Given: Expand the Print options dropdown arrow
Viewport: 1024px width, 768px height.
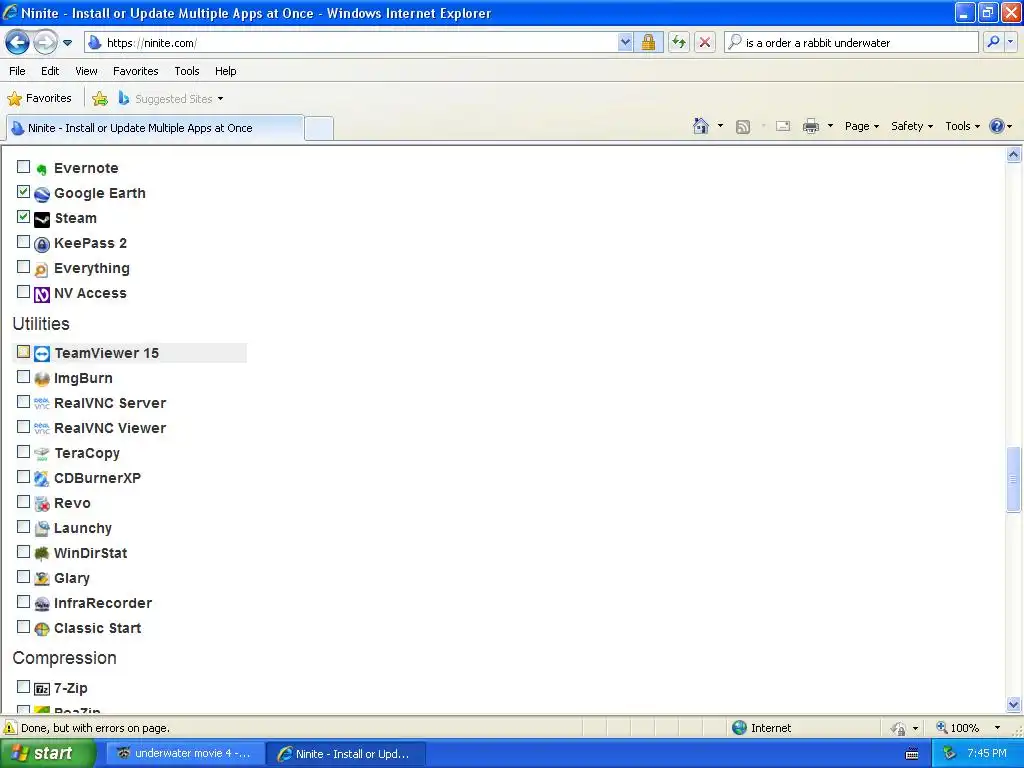Looking at the screenshot, I should (x=830, y=126).
